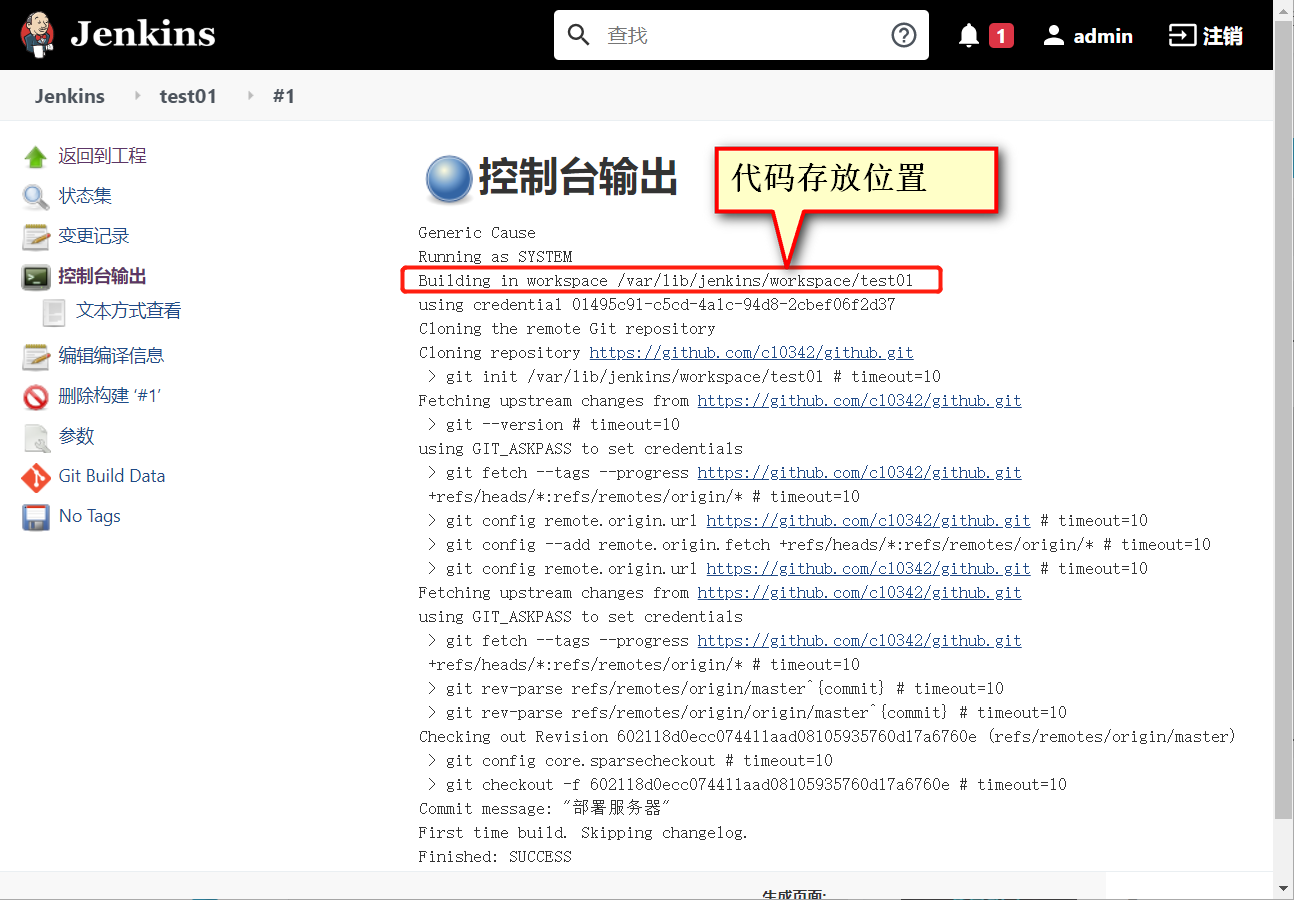Open 文本方式查看 plain text view
This screenshot has height=900, width=1294.
129,311
